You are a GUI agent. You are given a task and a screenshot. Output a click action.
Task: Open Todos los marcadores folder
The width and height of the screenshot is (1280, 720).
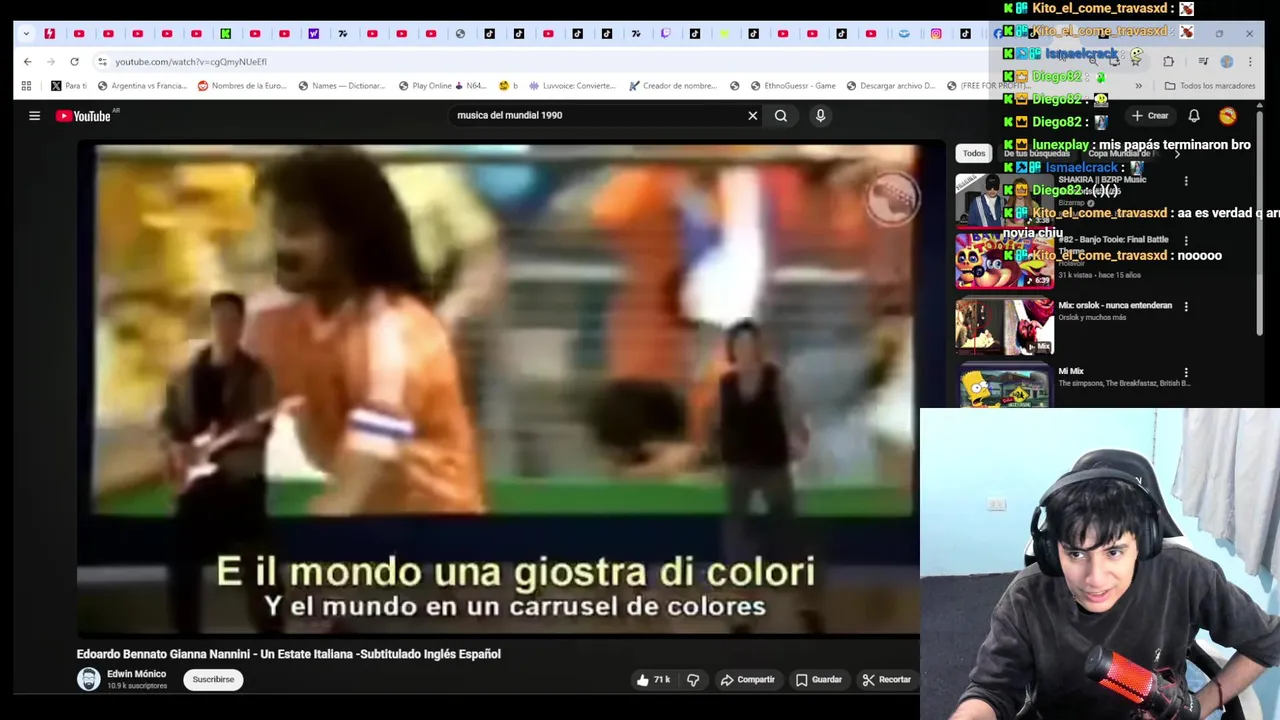click(1210, 86)
